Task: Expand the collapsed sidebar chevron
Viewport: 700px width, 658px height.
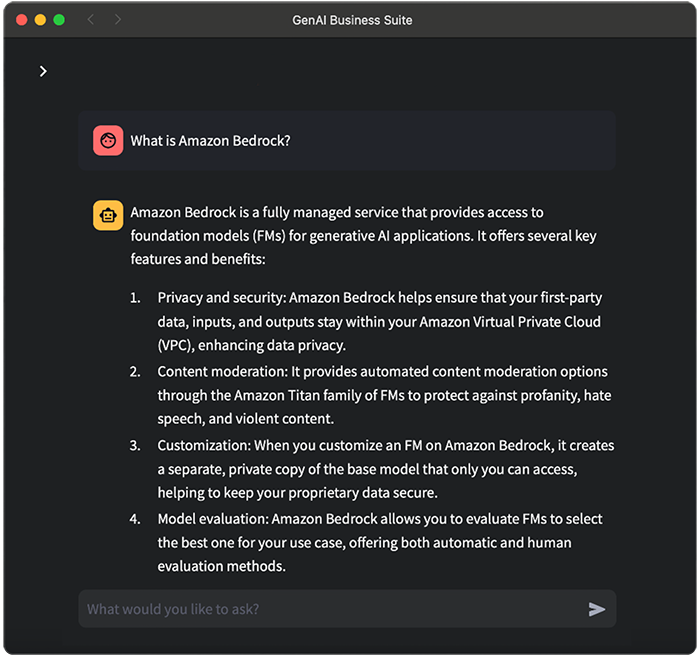Action: tap(43, 71)
